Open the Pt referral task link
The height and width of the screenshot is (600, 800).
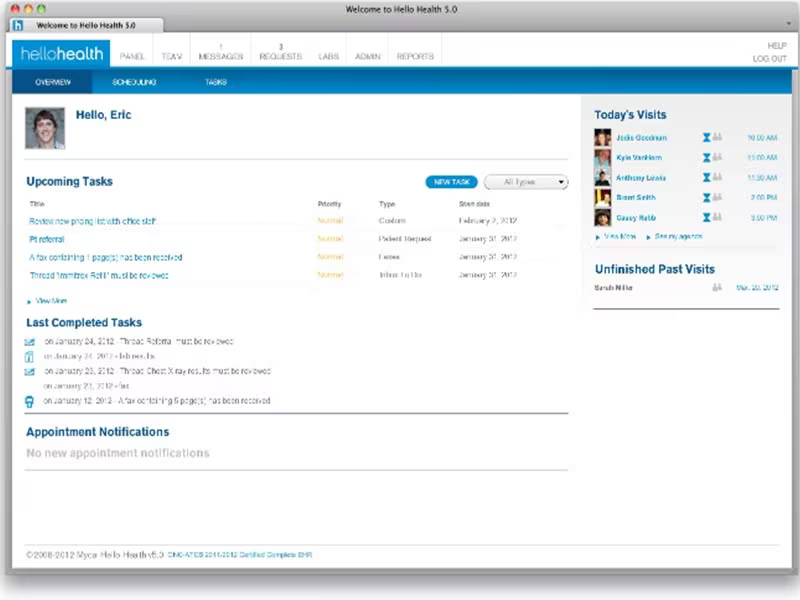[x=47, y=239]
